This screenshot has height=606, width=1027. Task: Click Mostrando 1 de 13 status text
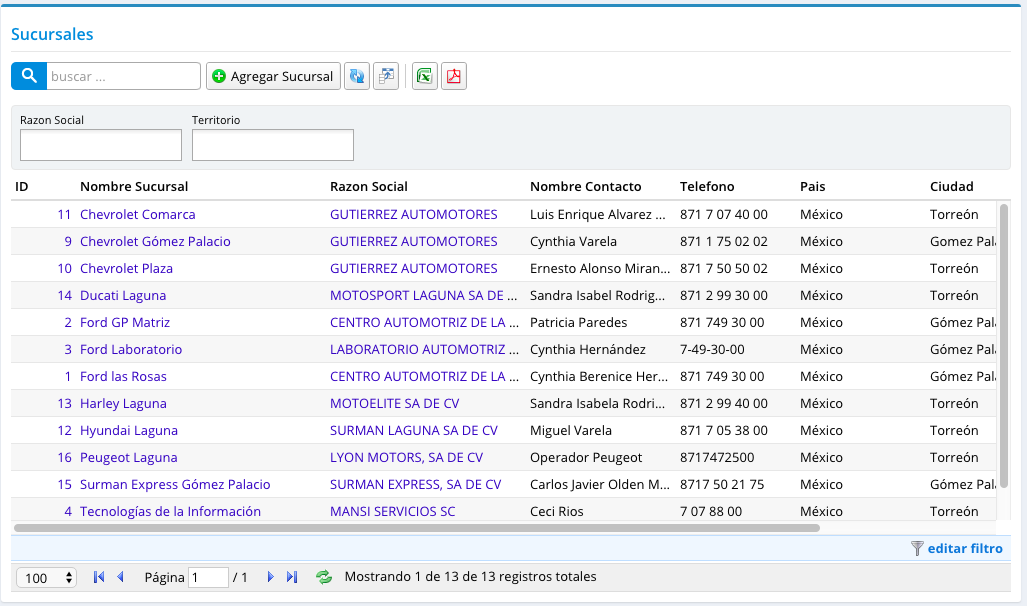tap(470, 577)
